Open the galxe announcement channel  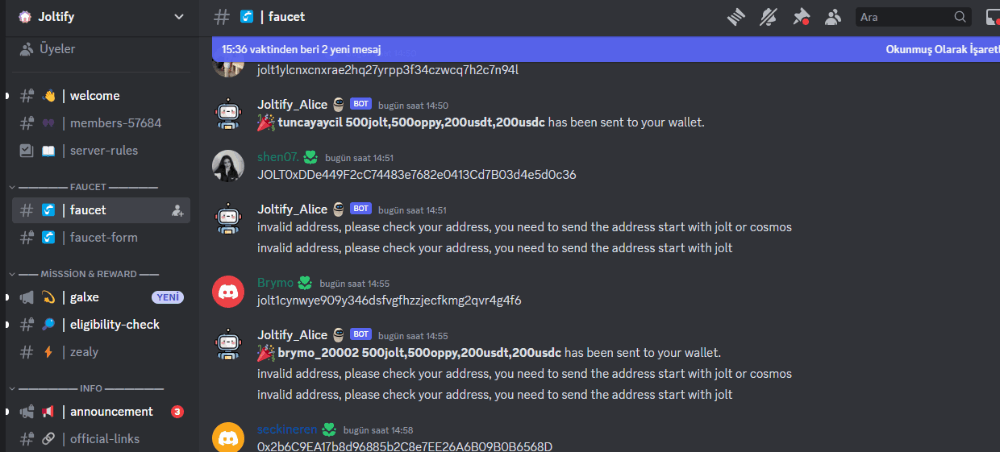point(101,297)
